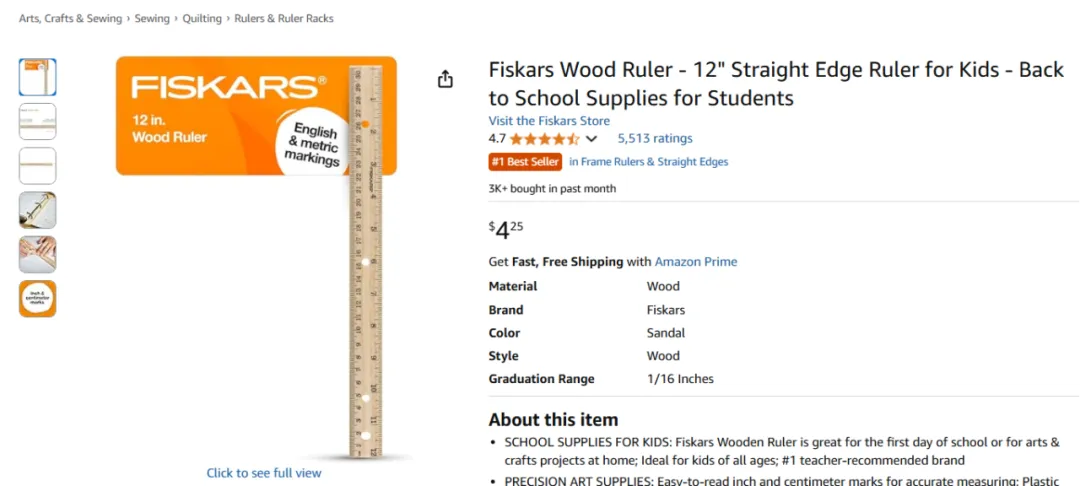Open the Amazon Prime link
The image size is (1080, 486).
pyautogui.click(x=696, y=262)
